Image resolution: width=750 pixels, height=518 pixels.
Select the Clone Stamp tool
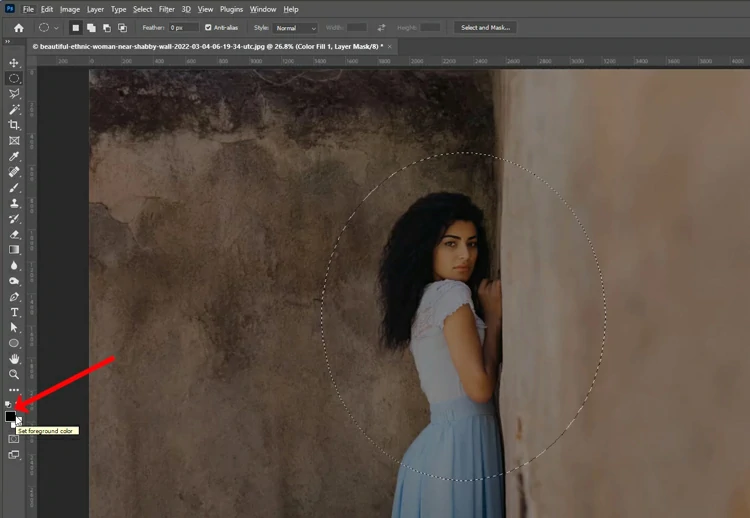[14, 203]
